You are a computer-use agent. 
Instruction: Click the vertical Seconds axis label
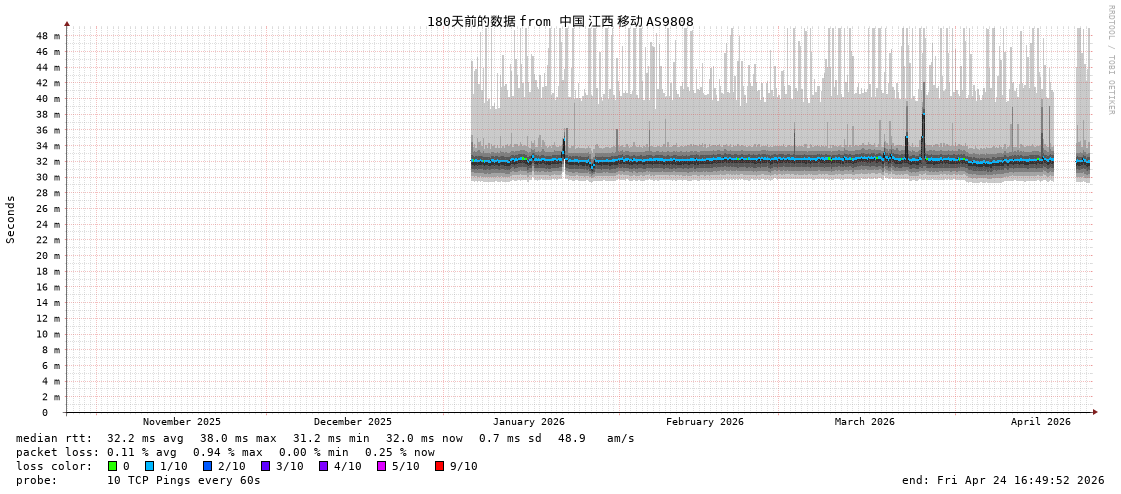[11, 219]
